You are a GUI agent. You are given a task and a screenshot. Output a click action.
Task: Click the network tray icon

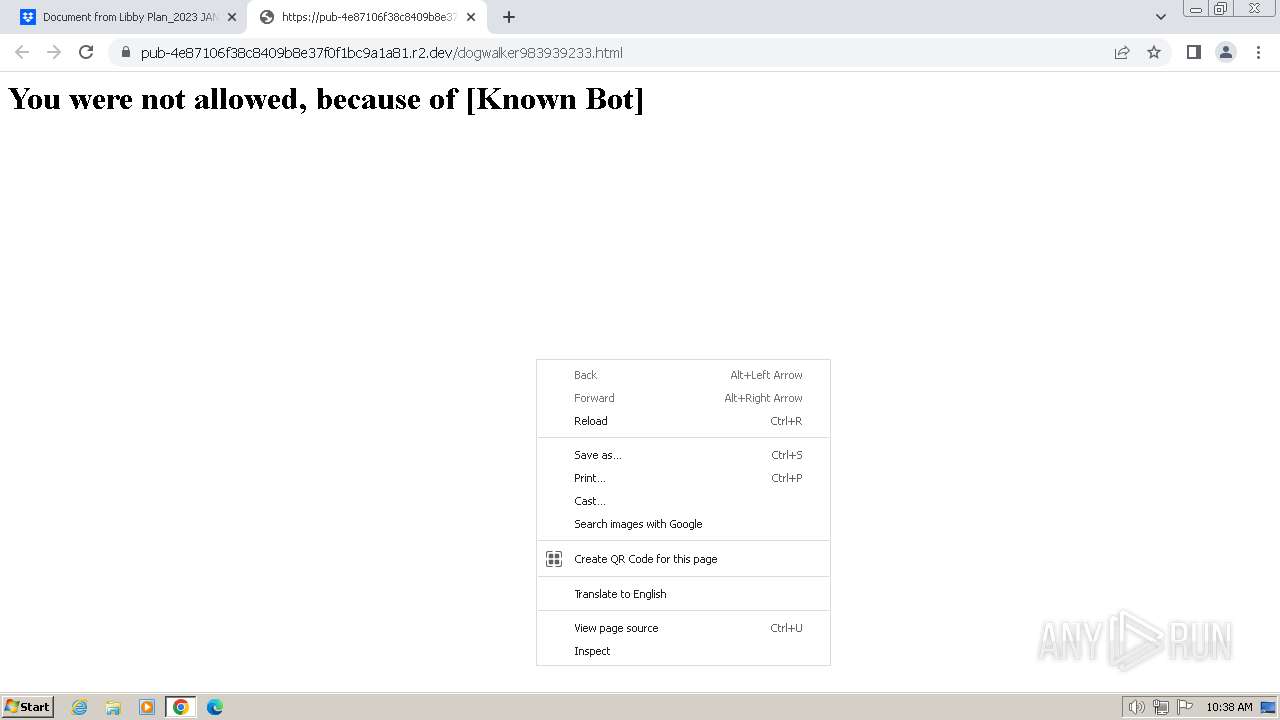[1161, 707]
